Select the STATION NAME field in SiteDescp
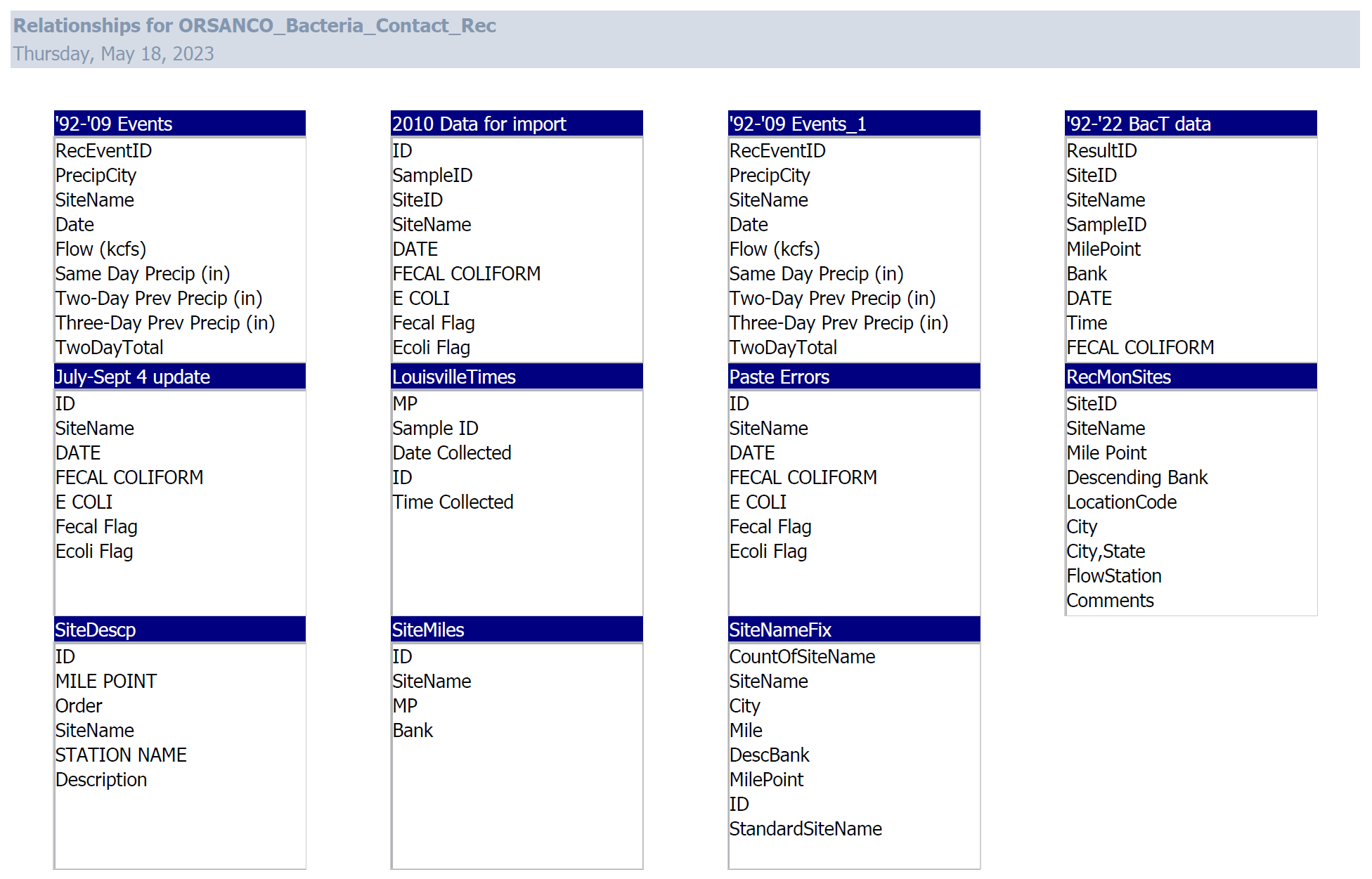The width and height of the screenshot is (1372, 879). pyautogui.click(x=121, y=755)
